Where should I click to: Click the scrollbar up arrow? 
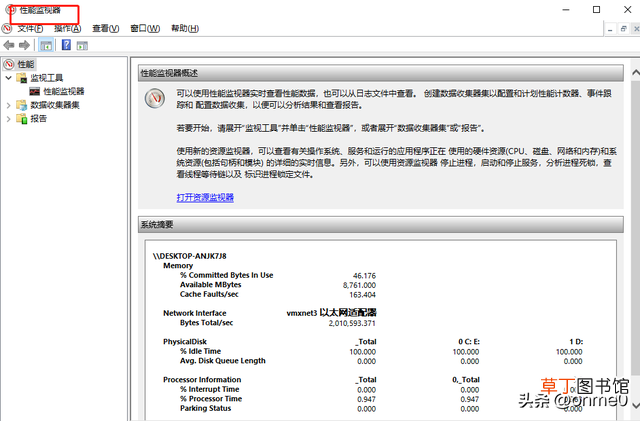tap(636, 73)
